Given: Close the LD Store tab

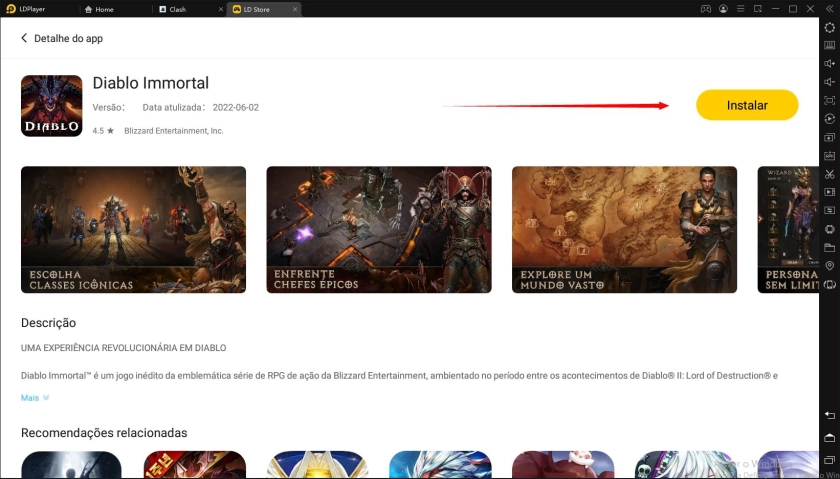Looking at the screenshot, I should tap(293, 9).
